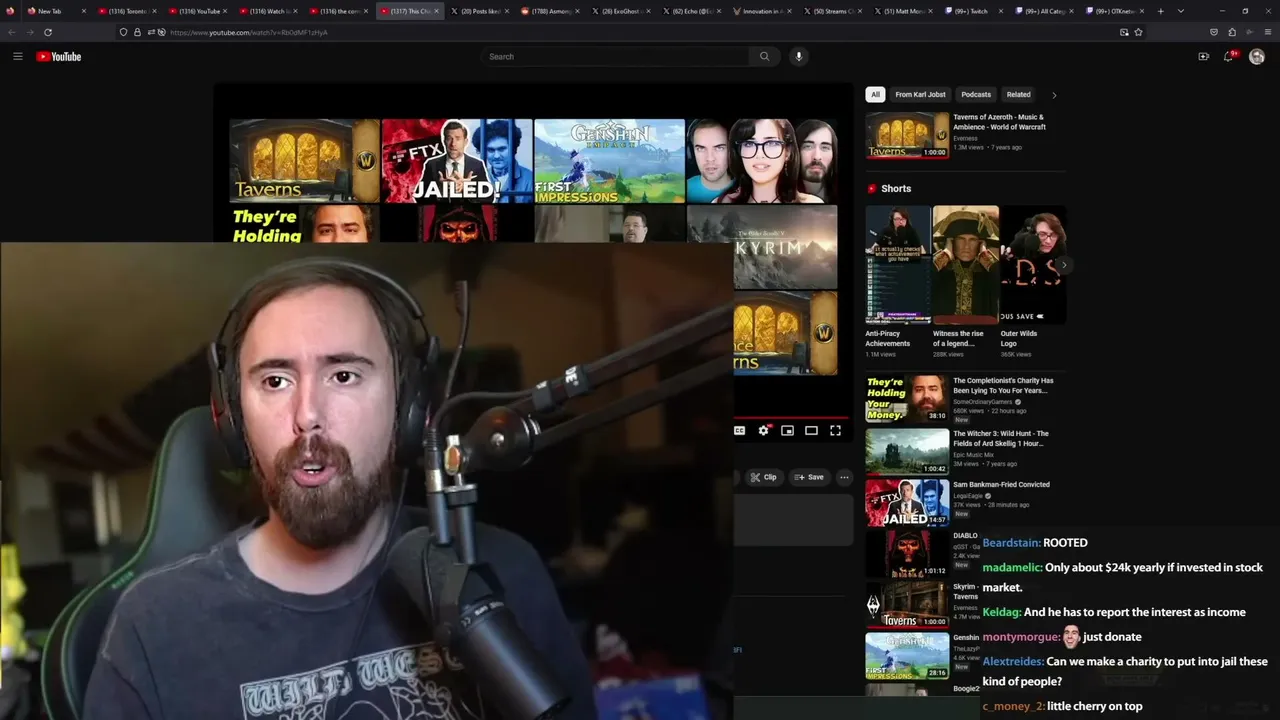
Task: Click Alextreides' chat username
Action: tap(1013, 662)
